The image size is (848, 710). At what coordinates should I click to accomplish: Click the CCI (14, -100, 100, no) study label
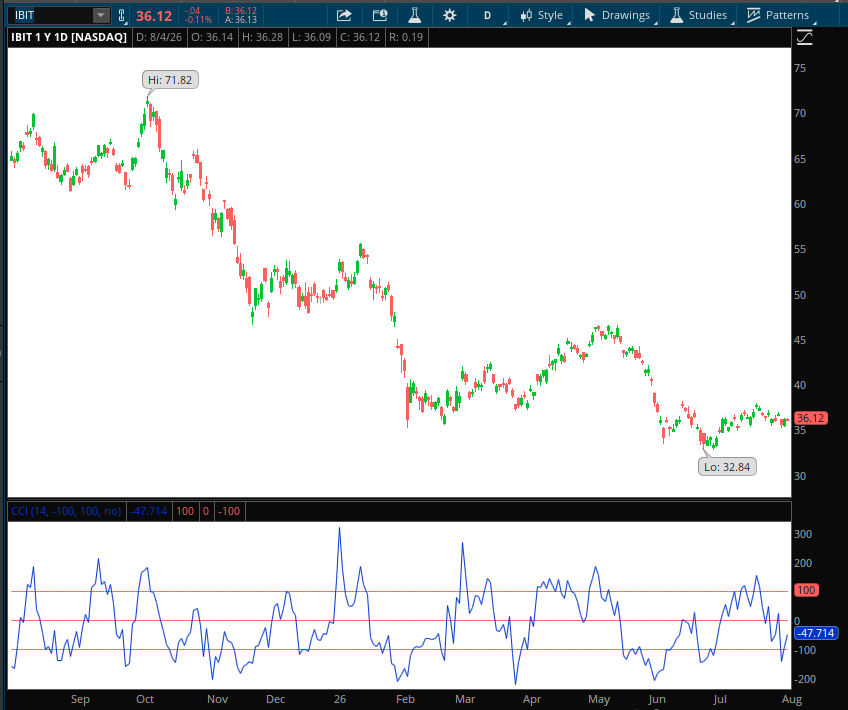pos(66,511)
